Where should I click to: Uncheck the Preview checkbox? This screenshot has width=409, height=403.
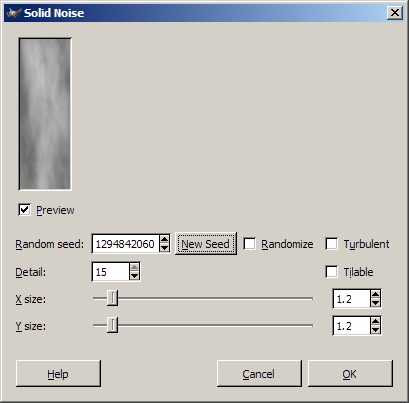pyautogui.click(x=24, y=210)
